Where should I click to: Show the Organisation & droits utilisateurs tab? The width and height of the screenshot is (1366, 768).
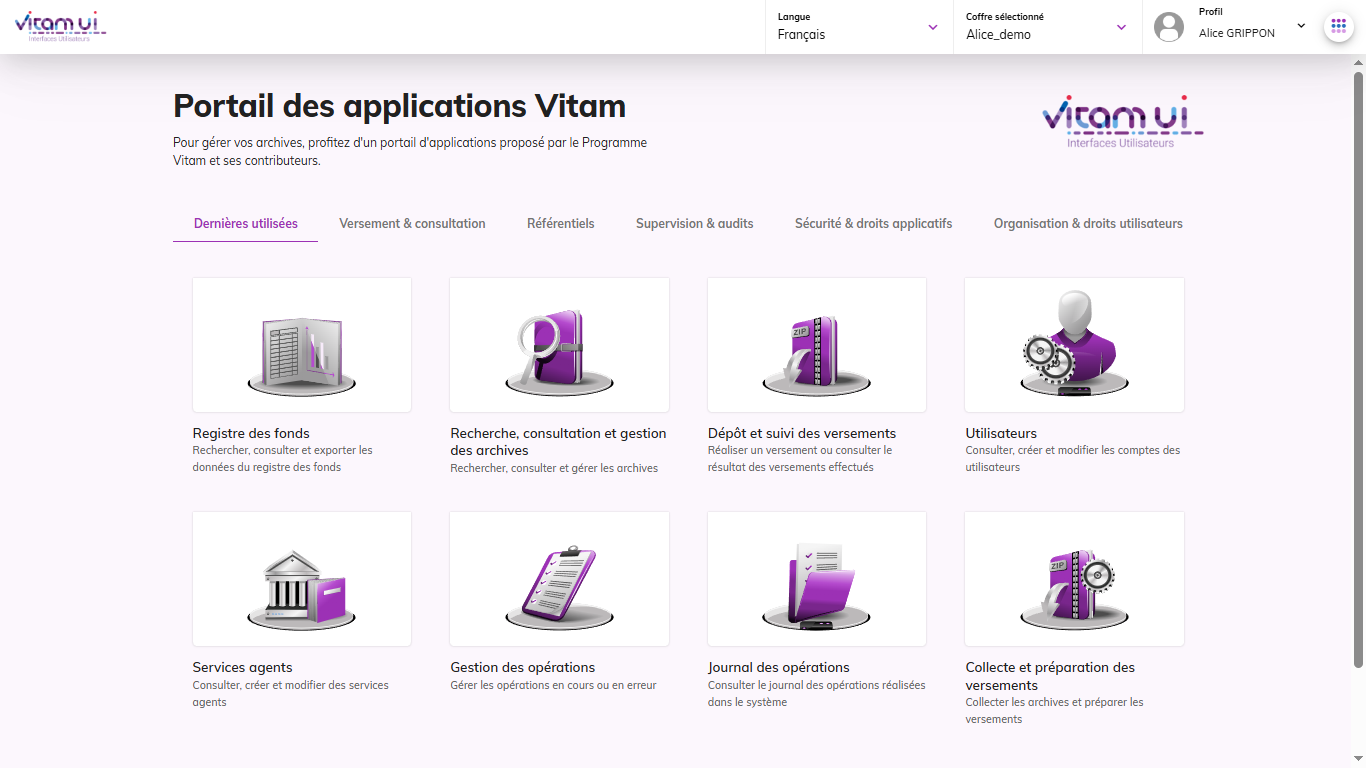1088,224
